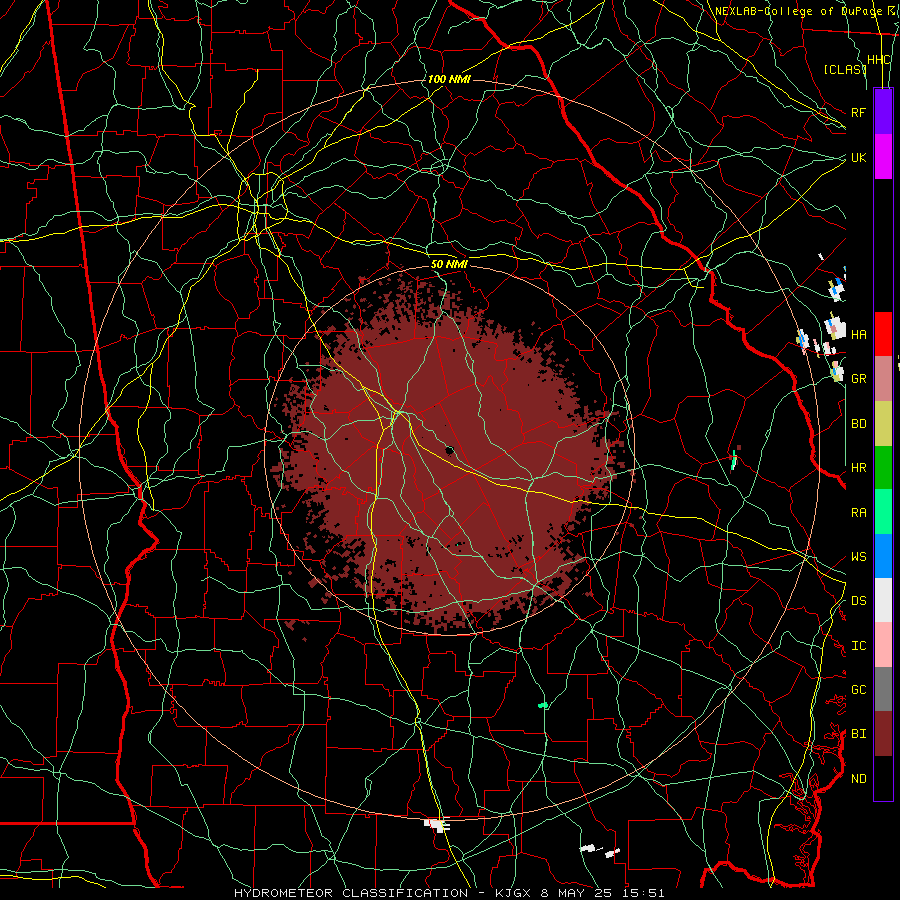
Task: Click the HR legend label
Action: [x=858, y=468]
